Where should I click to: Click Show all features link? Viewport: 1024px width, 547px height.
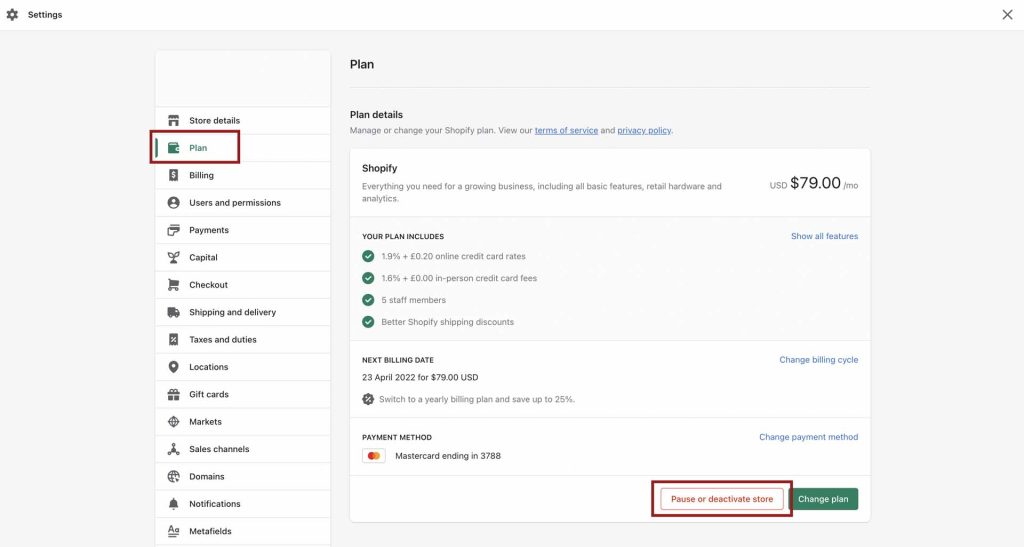click(x=824, y=236)
